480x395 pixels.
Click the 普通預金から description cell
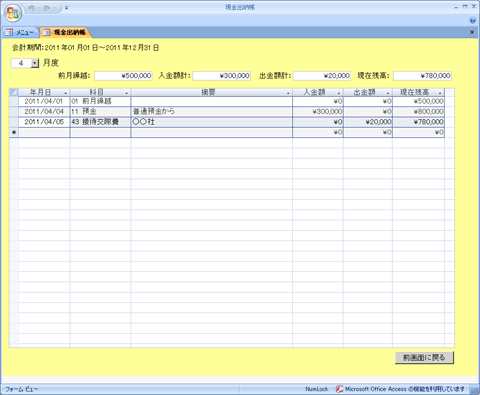[212, 112]
